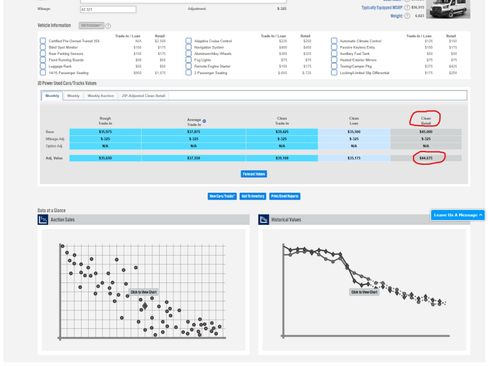The width and height of the screenshot is (488, 366).
Task: Click the Print/Email Reports button
Action: coord(285,196)
